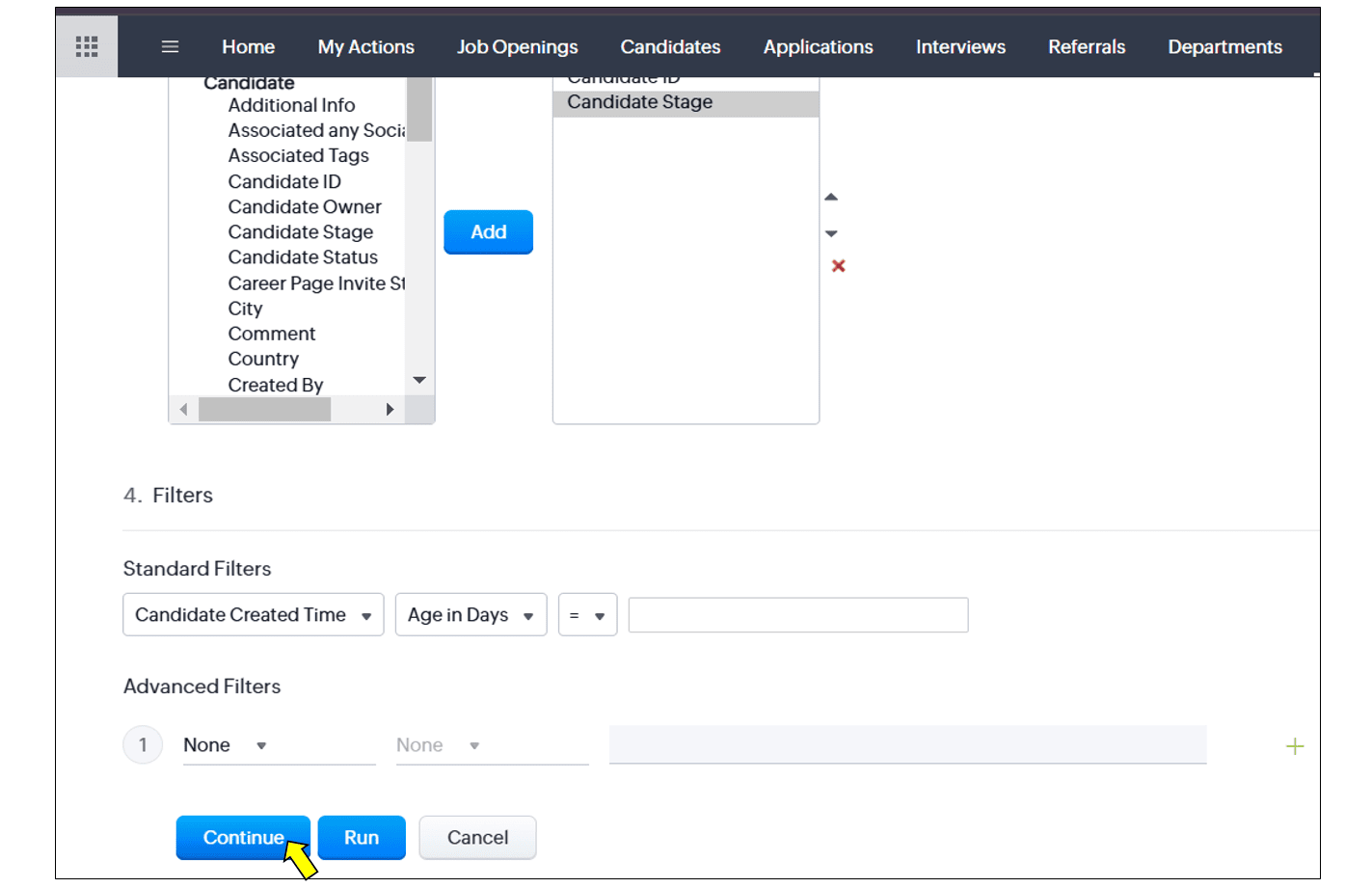
Task: Select Comment field
Action: point(272,334)
